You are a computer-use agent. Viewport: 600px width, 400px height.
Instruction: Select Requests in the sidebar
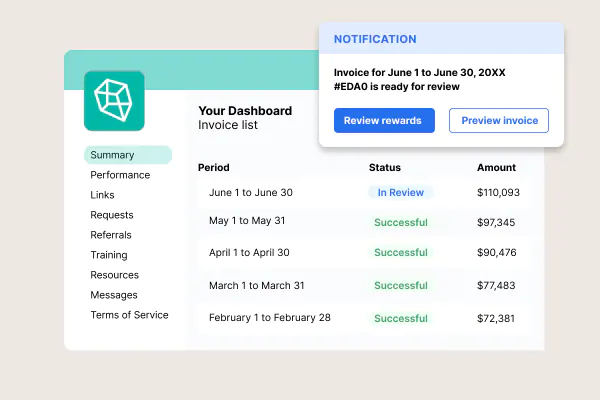pyautogui.click(x=111, y=215)
